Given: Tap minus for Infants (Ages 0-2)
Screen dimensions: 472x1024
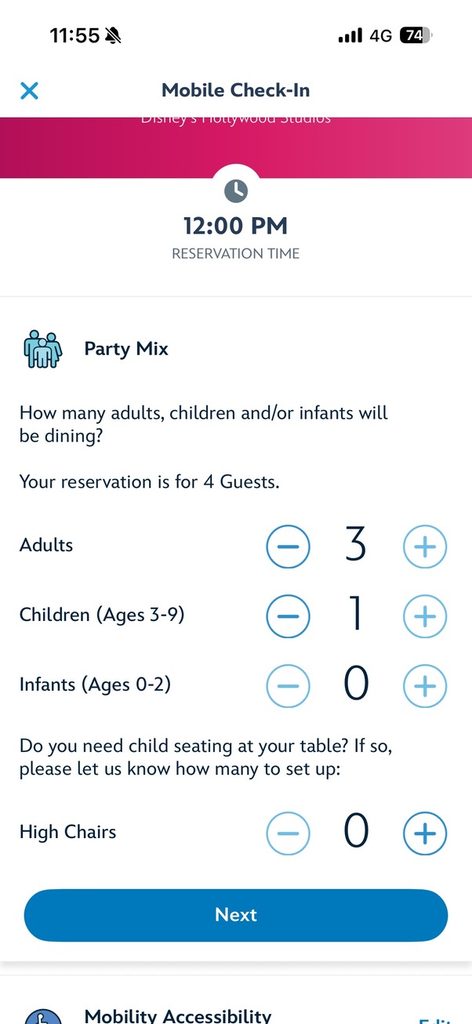Looking at the screenshot, I should pos(288,685).
